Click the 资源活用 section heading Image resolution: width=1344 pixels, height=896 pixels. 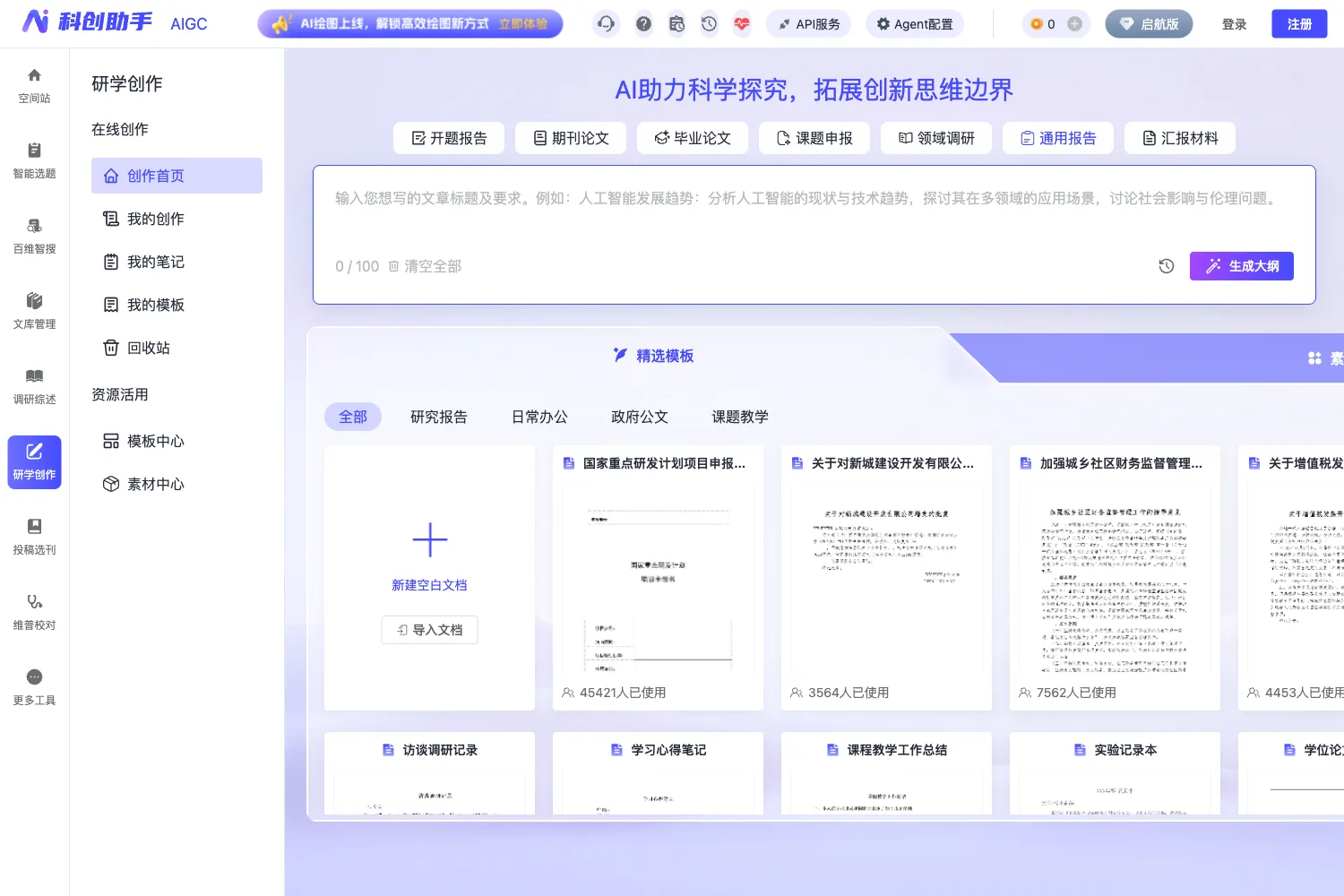coord(120,394)
